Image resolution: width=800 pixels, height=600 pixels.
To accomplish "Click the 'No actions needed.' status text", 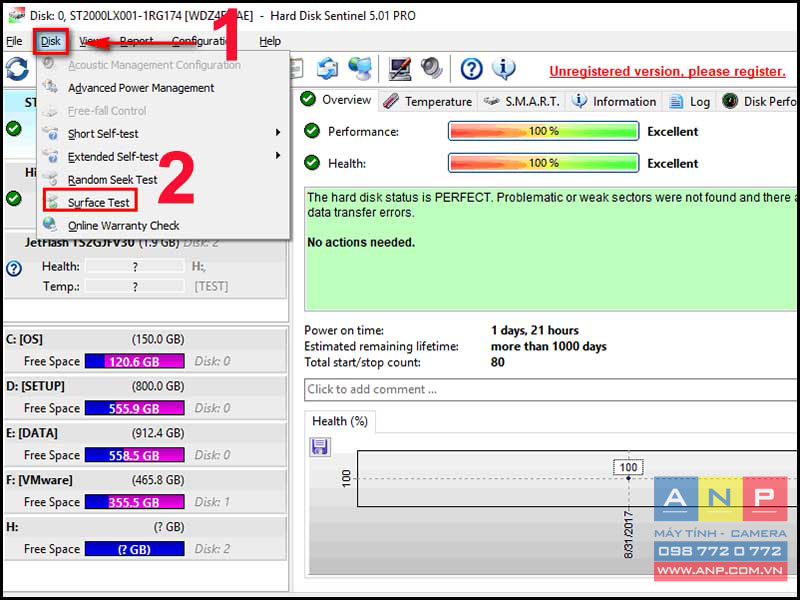I will point(361,242).
